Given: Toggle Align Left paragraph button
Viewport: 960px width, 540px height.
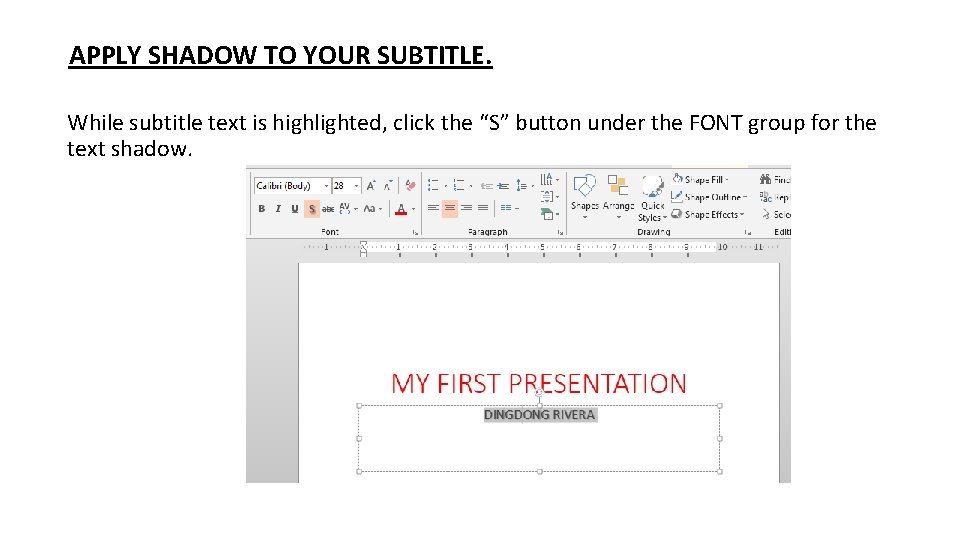Looking at the screenshot, I should 433,209.
